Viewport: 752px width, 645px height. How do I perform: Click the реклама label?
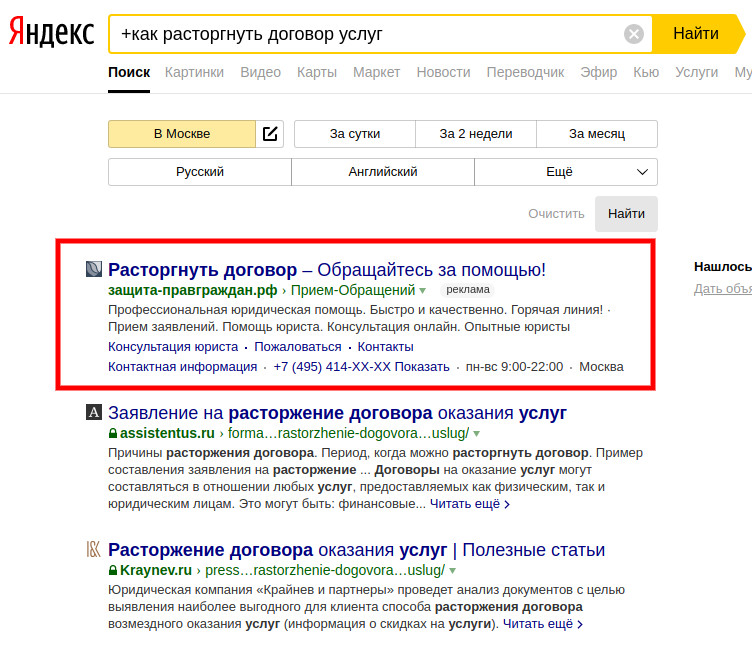tap(468, 290)
